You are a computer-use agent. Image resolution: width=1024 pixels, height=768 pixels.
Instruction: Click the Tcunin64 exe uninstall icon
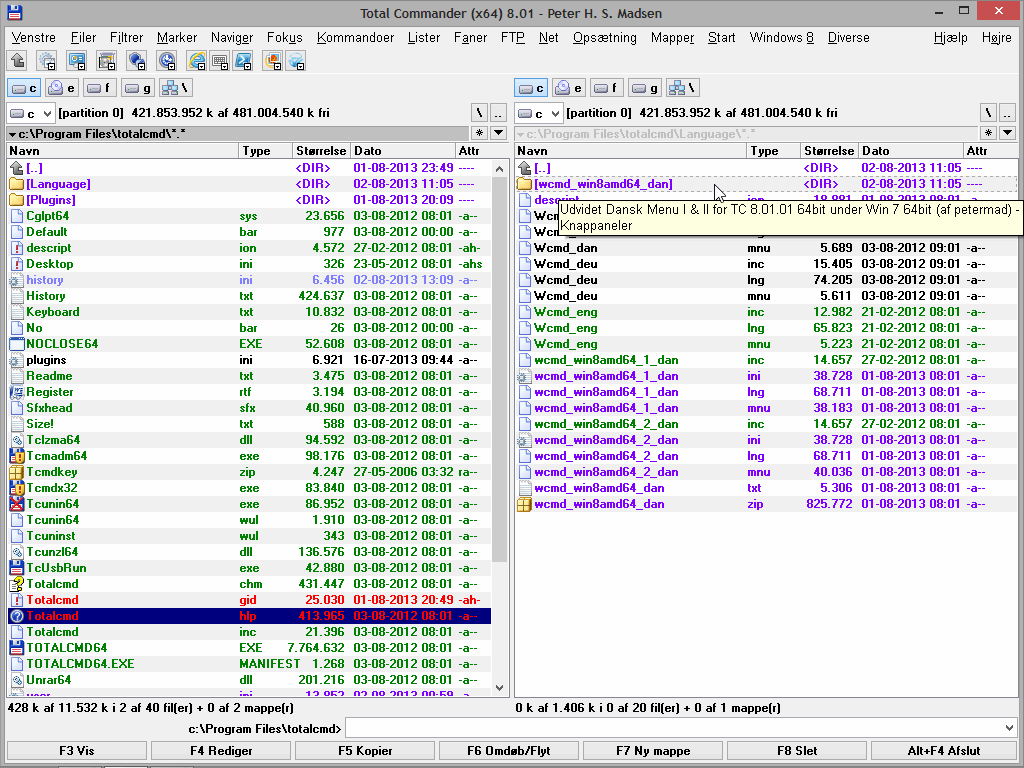point(16,504)
